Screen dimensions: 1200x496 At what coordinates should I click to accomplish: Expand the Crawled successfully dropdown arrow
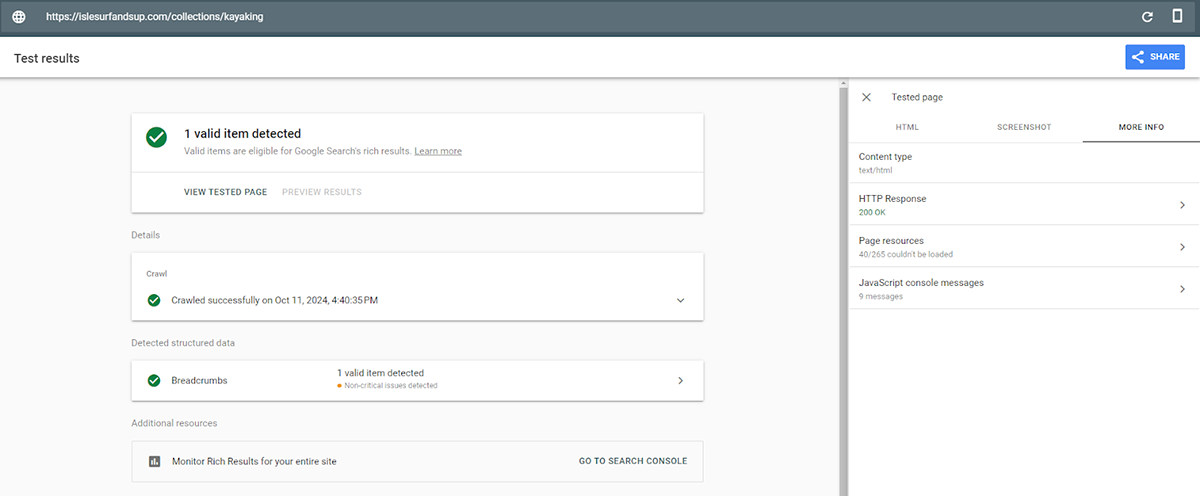[680, 300]
